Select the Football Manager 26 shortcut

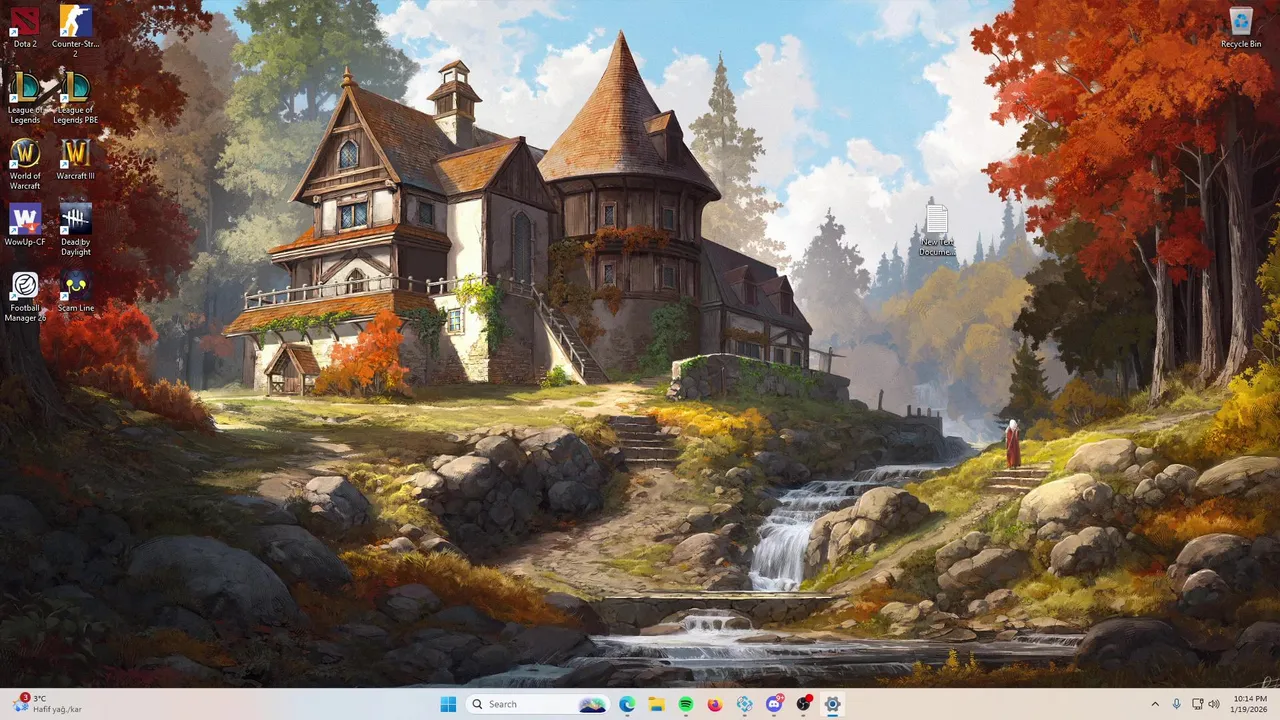pyautogui.click(x=25, y=295)
